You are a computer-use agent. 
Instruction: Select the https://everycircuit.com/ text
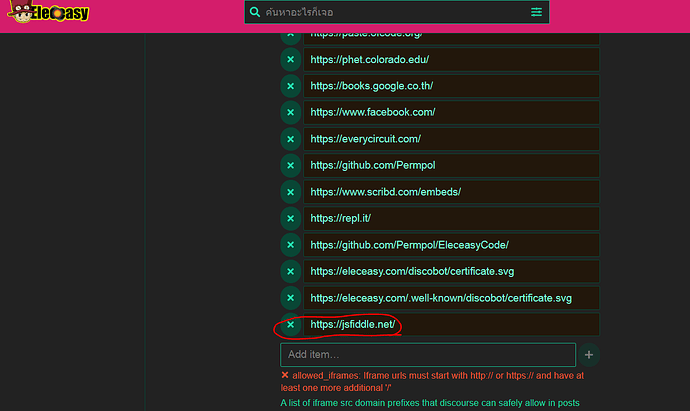(x=366, y=139)
